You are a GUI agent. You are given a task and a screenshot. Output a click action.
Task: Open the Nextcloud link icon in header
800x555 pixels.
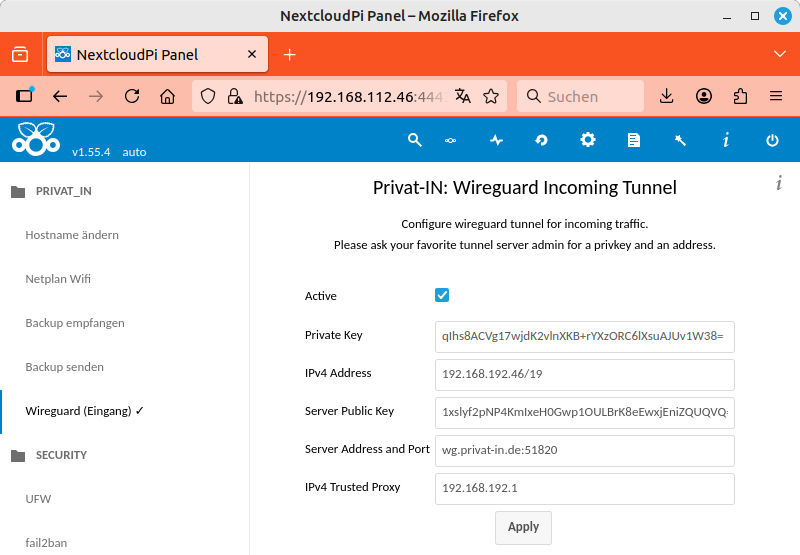(x=451, y=141)
